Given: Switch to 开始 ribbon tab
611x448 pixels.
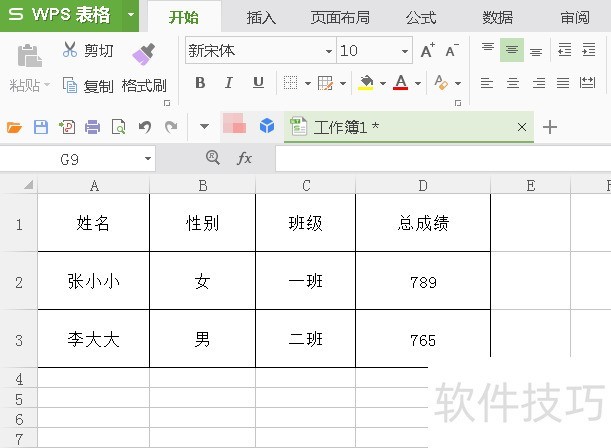Looking at the screenshot, I should pos(184,18).
